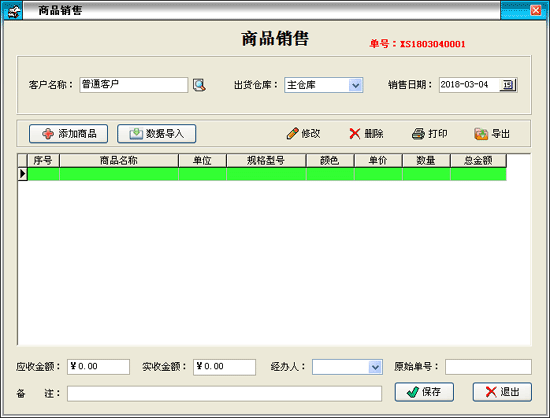Screen dimensions: 550x418
Task: Open the sale date calendar picker
Action: (x=508, y=85)
